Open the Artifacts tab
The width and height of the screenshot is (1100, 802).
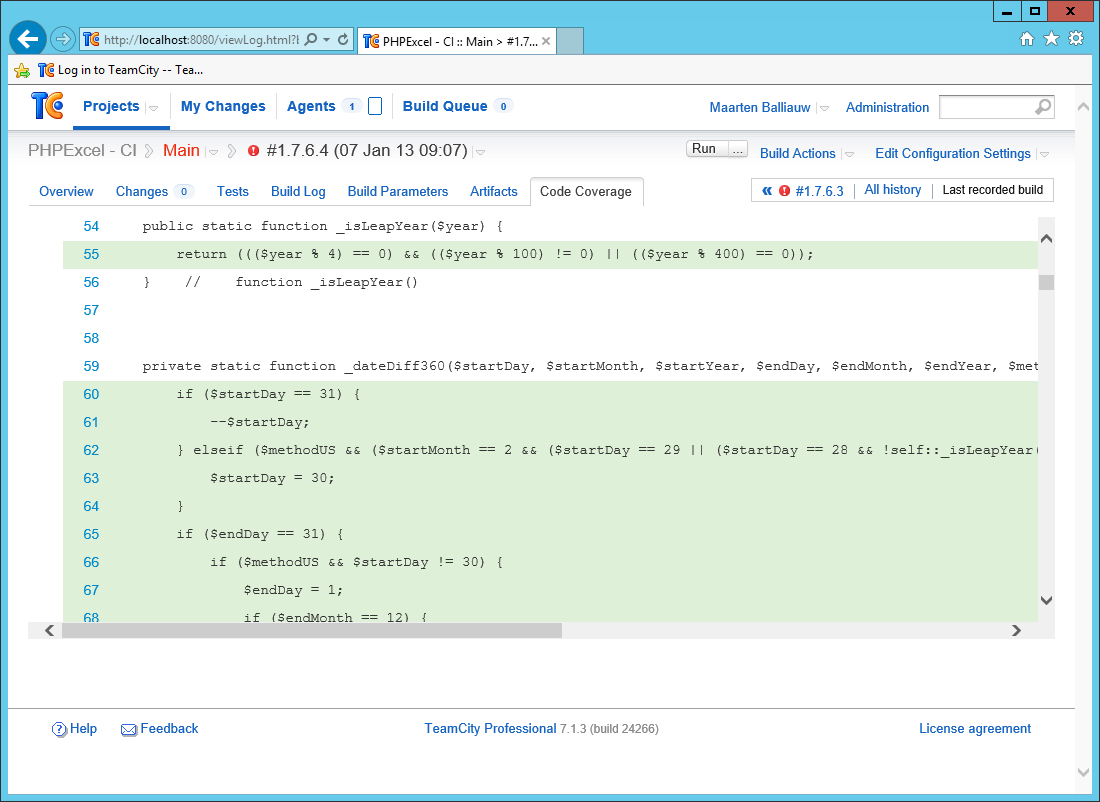point(494,191)
